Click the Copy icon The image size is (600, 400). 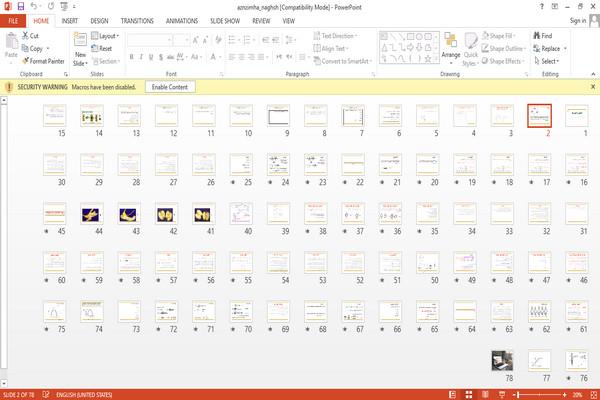pos(25,48)
